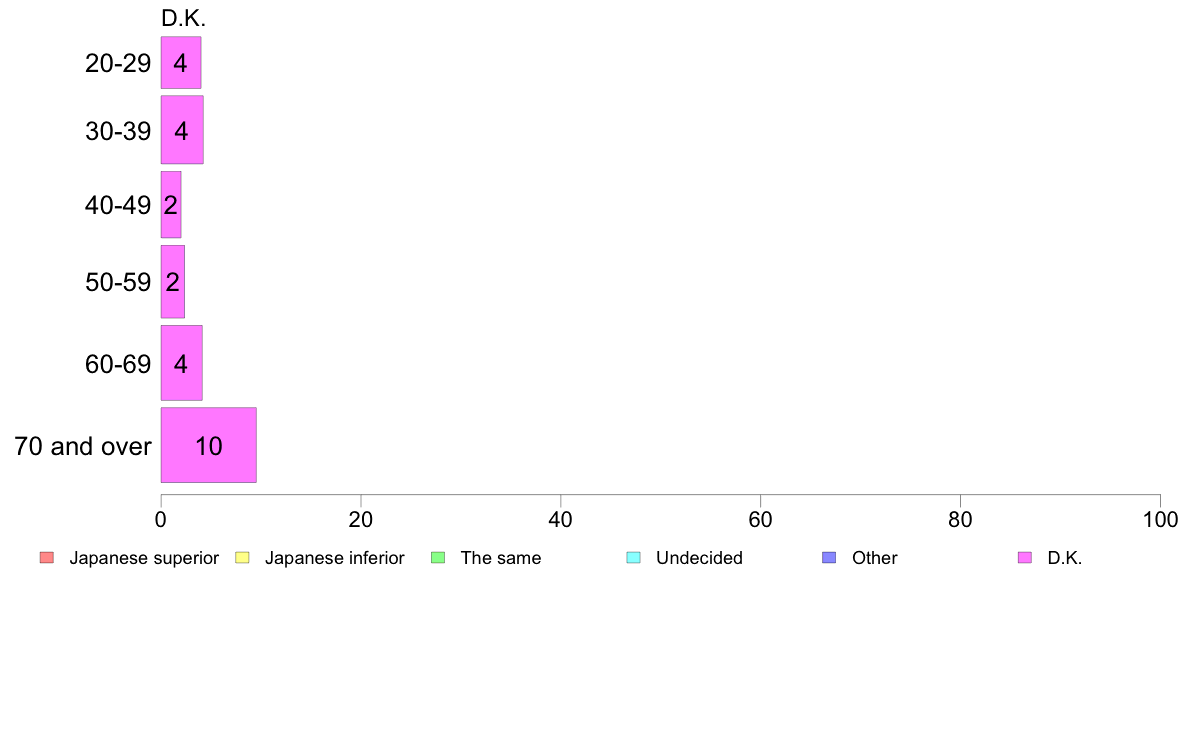Image resolution: width=1188 pixels, height=736 pixels.
Task: Click the 100 tick on the x-axis
Action: coord(1160,519)
